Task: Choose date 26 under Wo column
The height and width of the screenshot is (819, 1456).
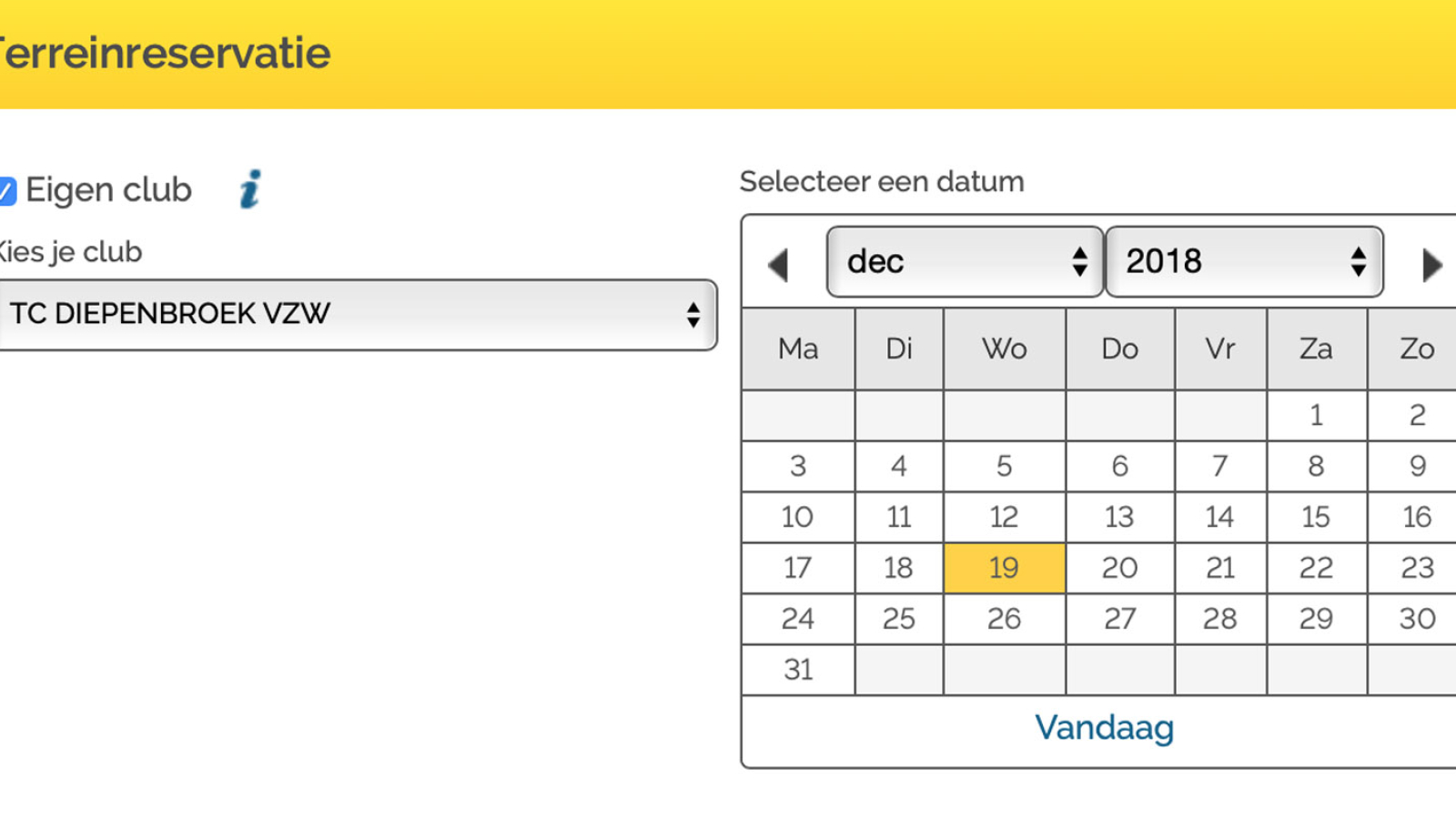Action: point(1005,619)
